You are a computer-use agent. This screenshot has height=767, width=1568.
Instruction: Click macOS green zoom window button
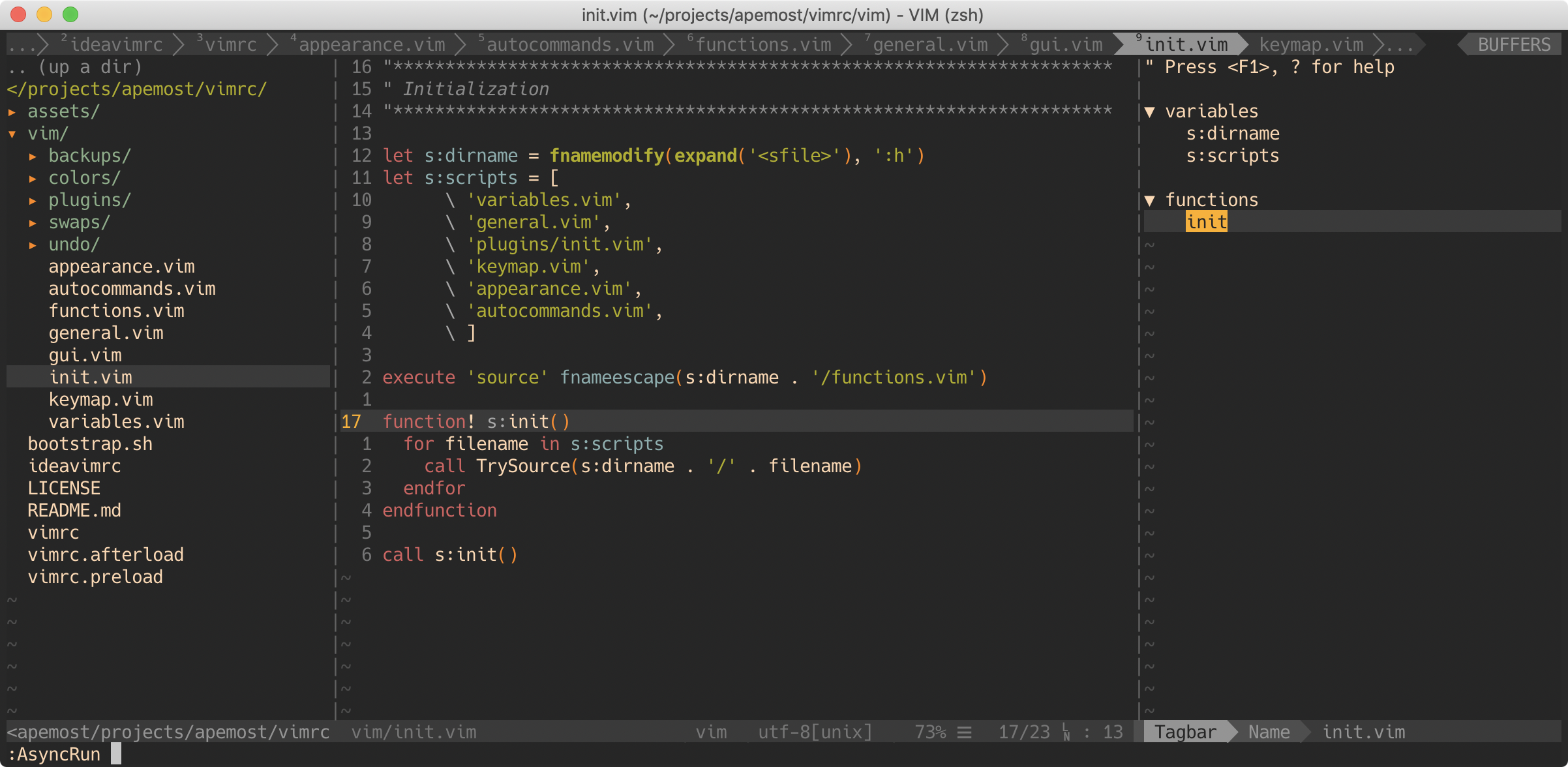coord(70,14)
